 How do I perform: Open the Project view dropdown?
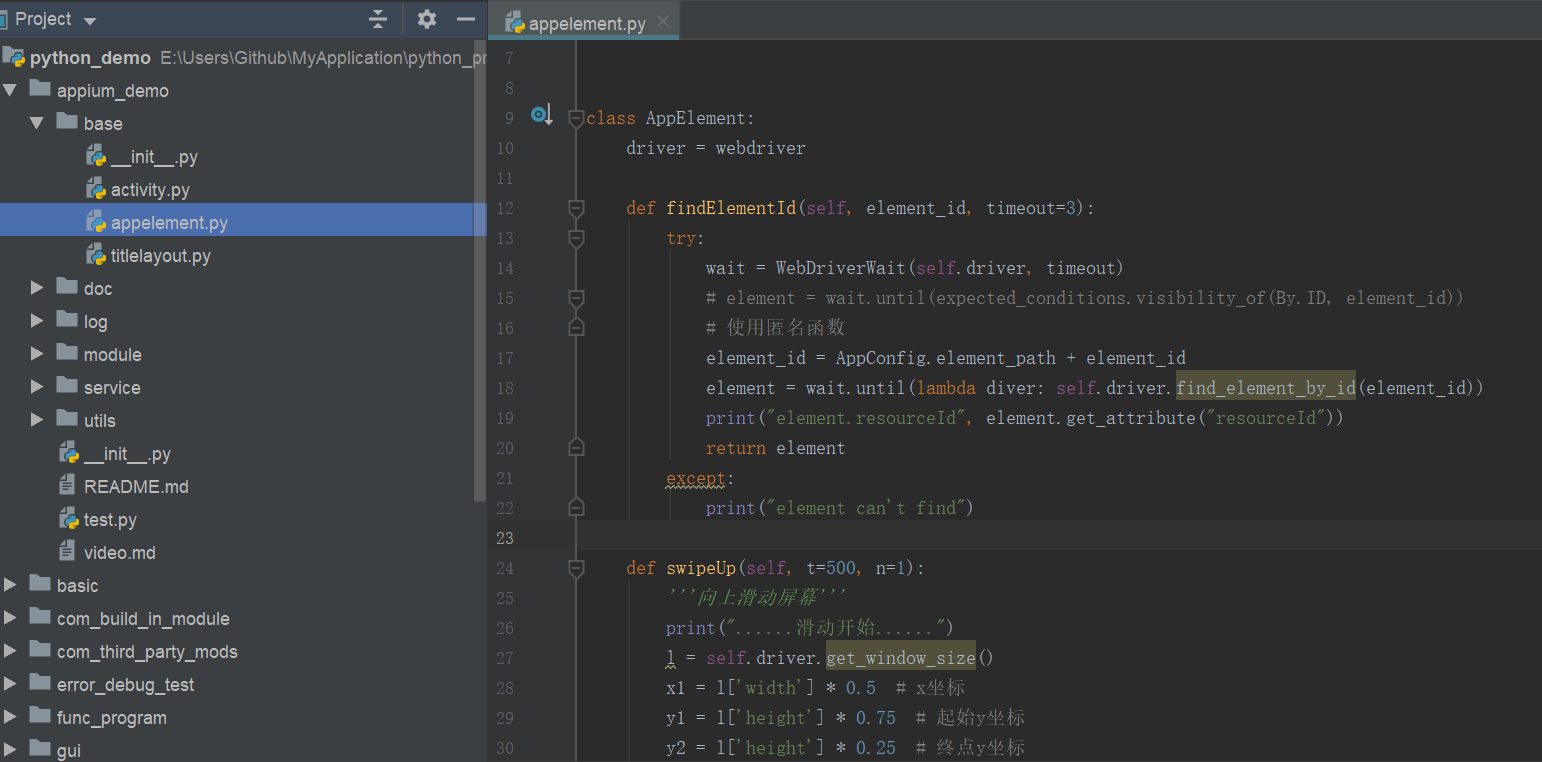[x=90, y=21]
